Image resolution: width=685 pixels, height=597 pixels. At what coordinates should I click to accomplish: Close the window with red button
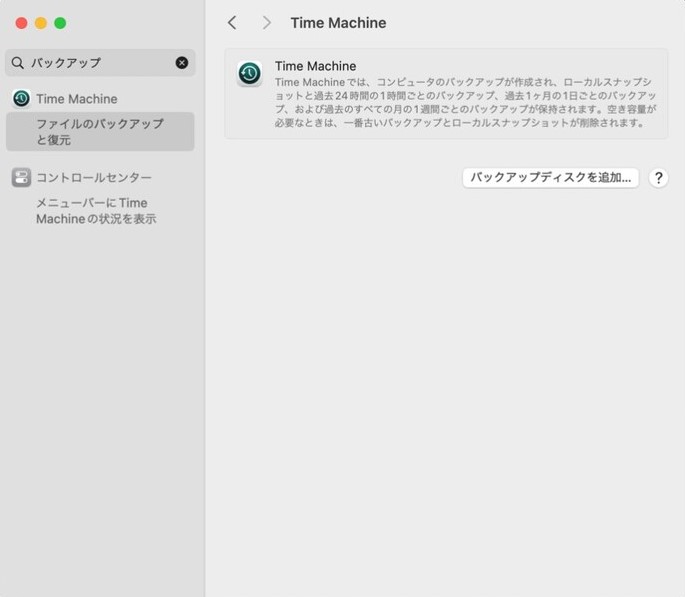[x=21, y=23]
